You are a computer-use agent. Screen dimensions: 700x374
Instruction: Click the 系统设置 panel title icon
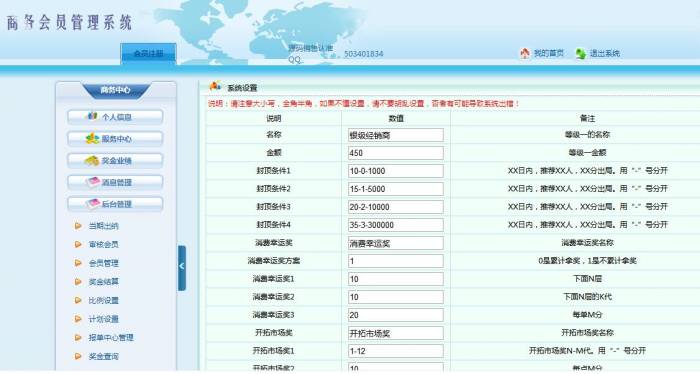coord(215,86)
